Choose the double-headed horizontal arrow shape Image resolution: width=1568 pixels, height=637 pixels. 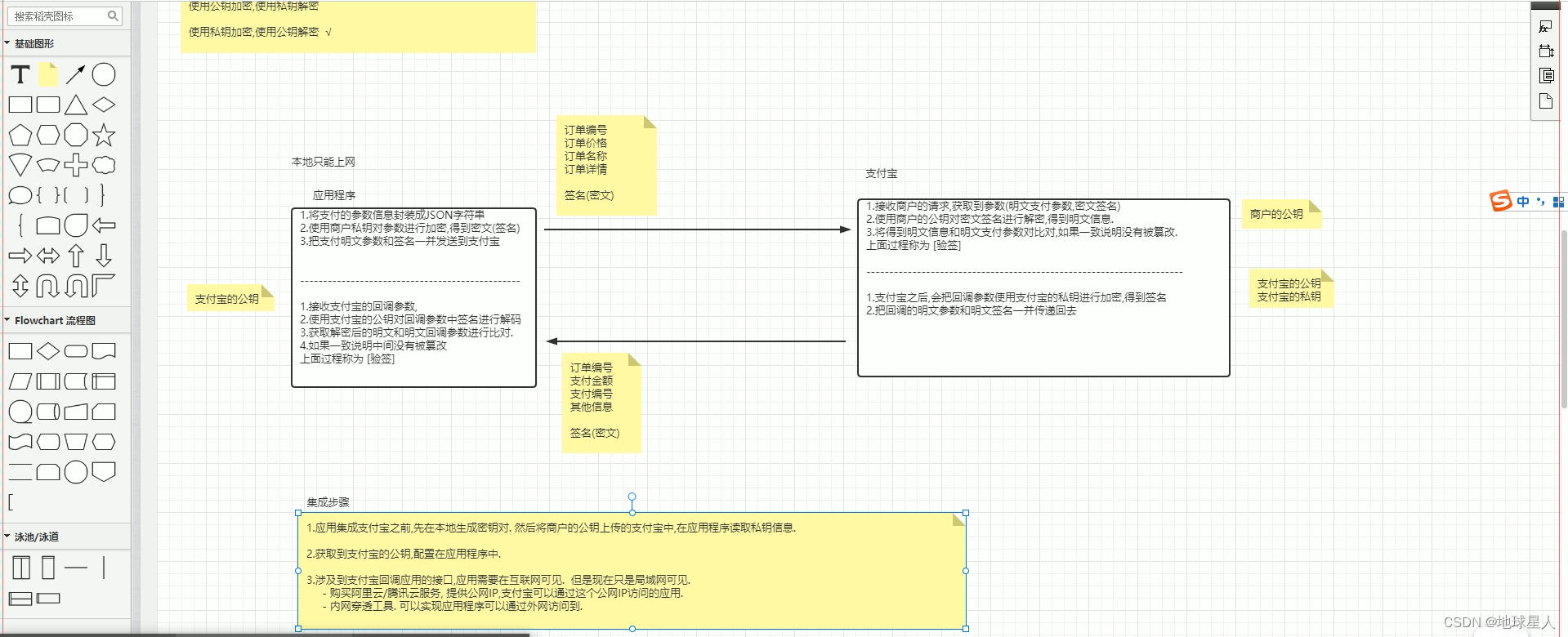tap(48, 256)
